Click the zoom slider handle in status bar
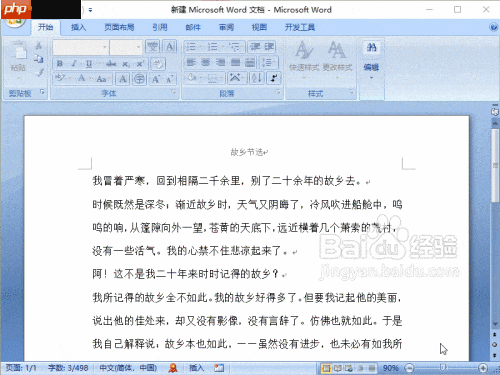This screenshot has width=500, height=375. [x=442, y=368]
